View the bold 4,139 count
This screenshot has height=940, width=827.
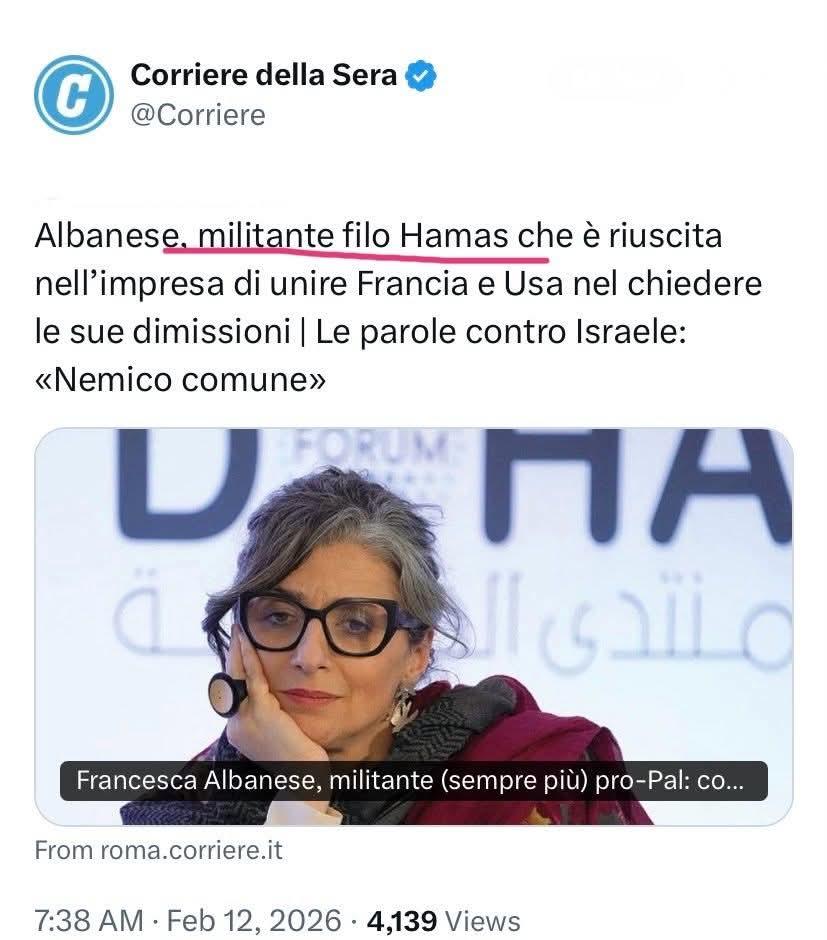click(x=402, y=920)
